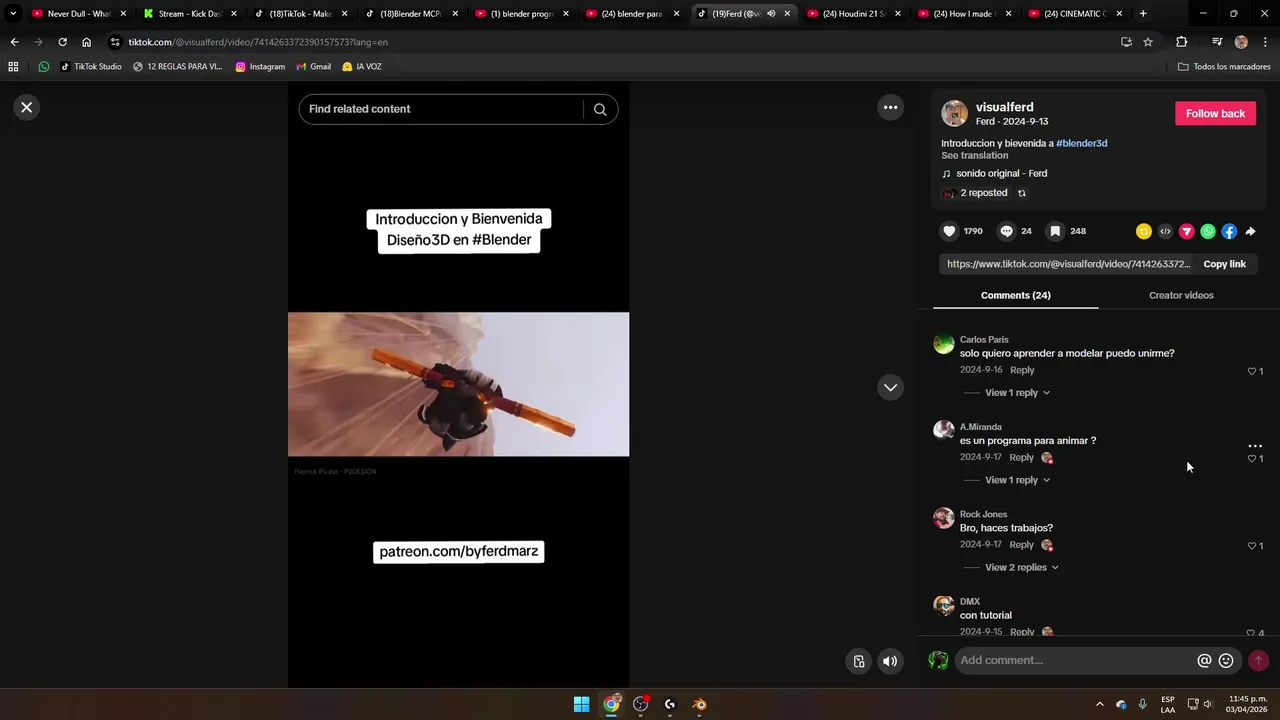Open the Todos los marcadores folder
Viewport: 1280px width, 720px height.
point(1224,67)
